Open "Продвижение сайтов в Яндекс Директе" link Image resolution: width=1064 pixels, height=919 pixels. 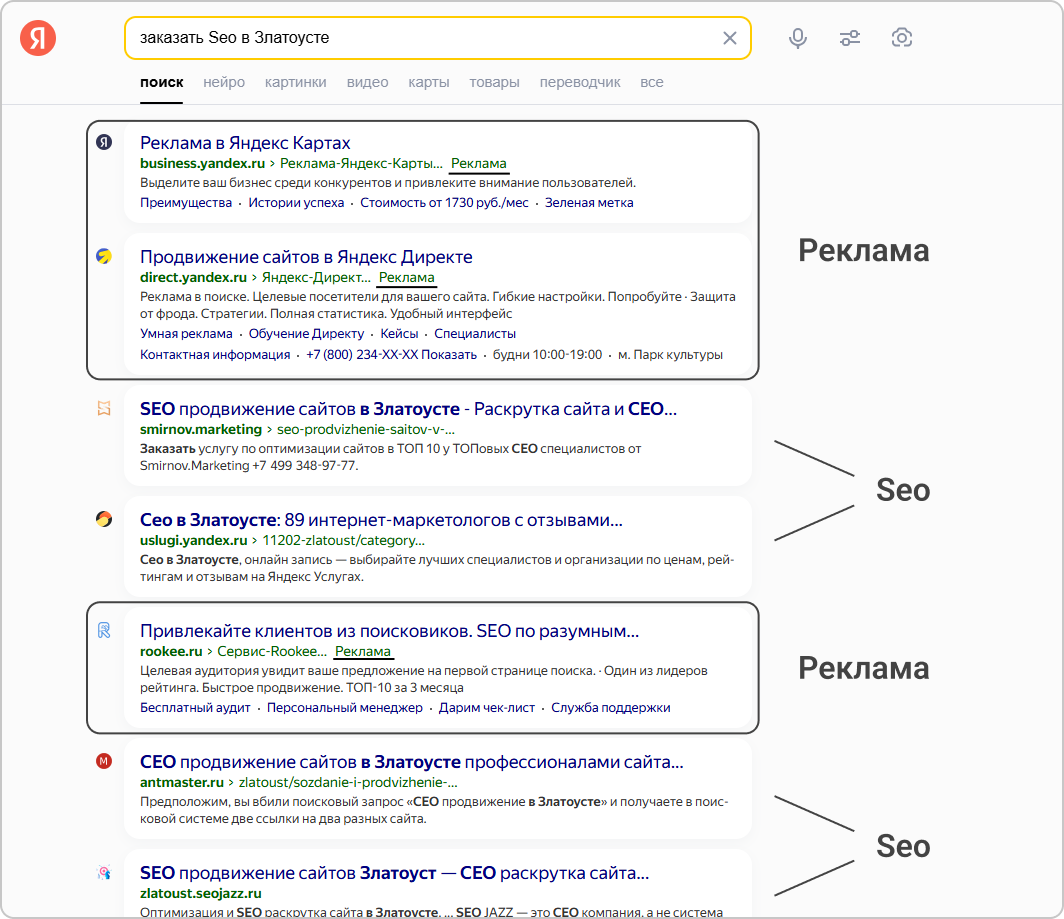[306, 257]
